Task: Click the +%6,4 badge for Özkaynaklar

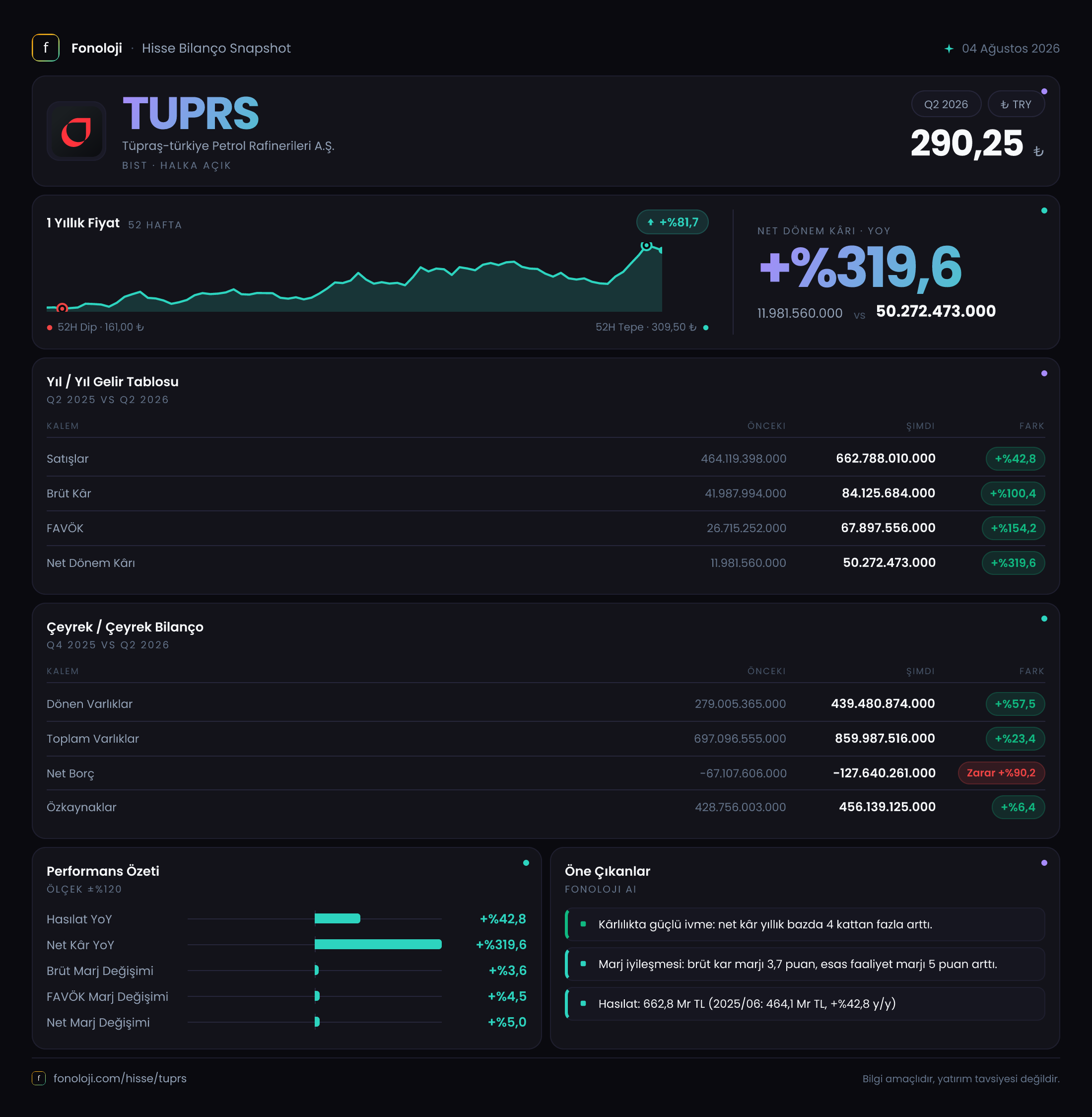Action: [1018, 807]
